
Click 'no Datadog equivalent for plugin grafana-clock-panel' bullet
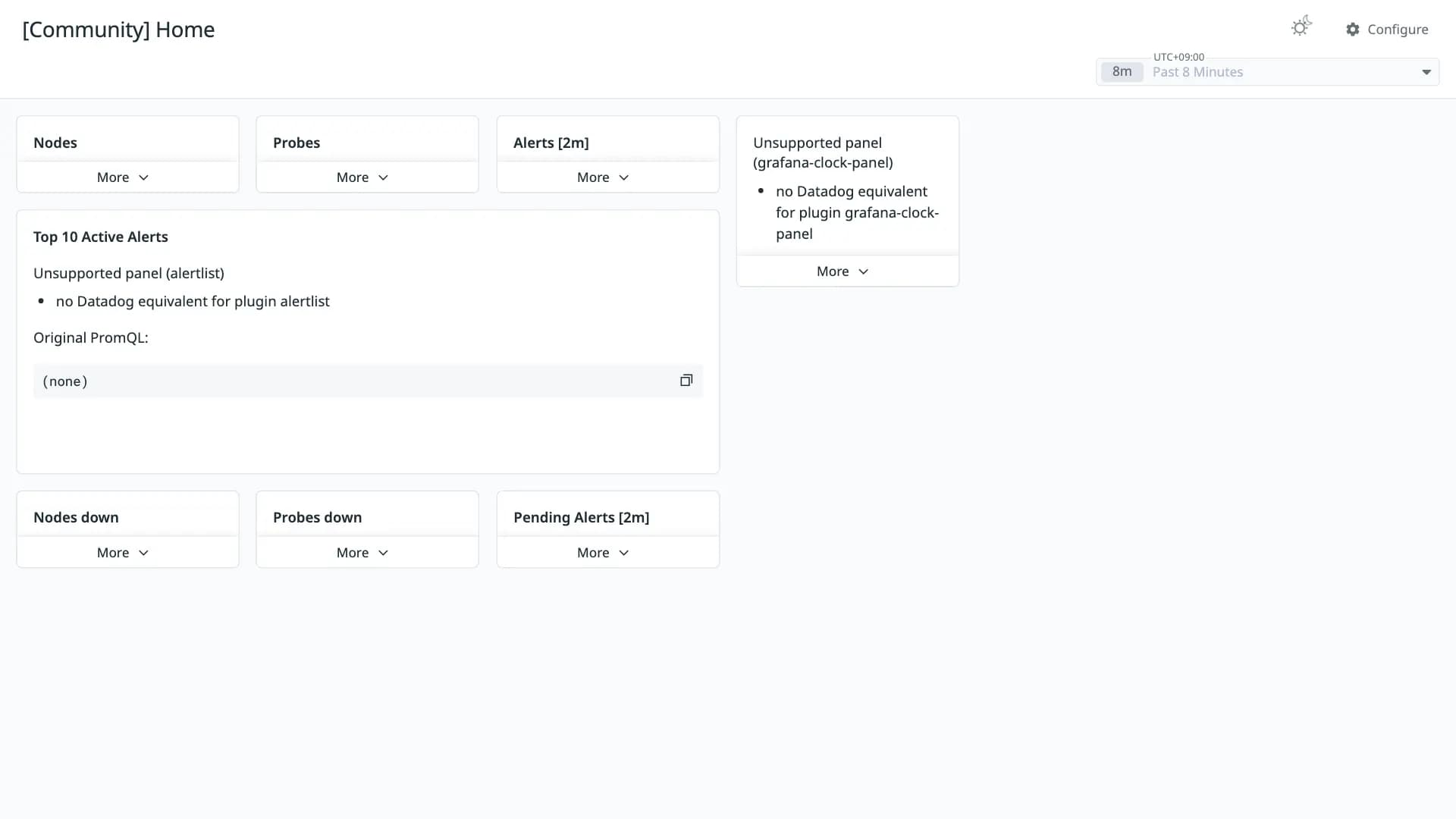[857, 212]
